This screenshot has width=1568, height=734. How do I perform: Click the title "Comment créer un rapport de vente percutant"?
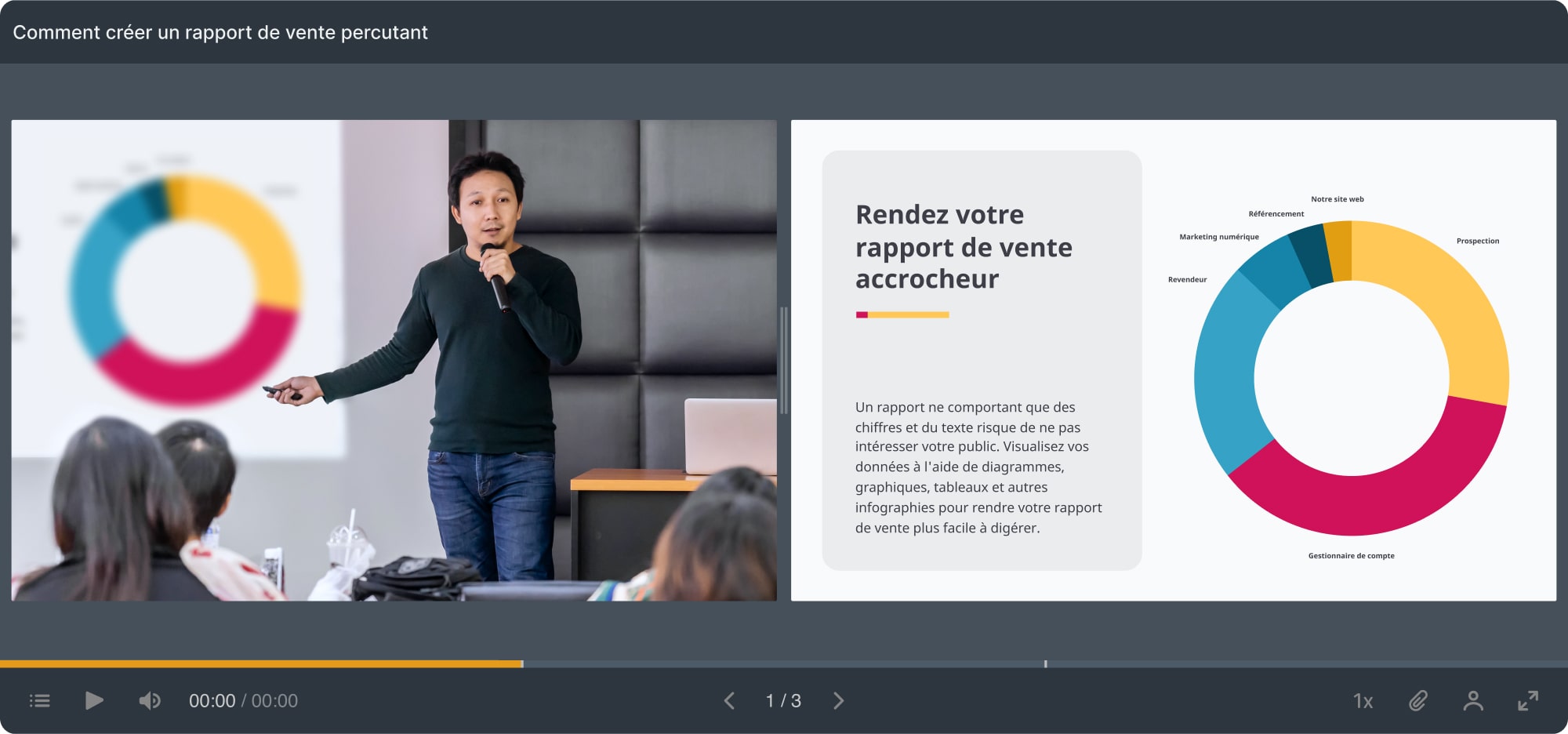pyautogui.click(x=220, y=32)
